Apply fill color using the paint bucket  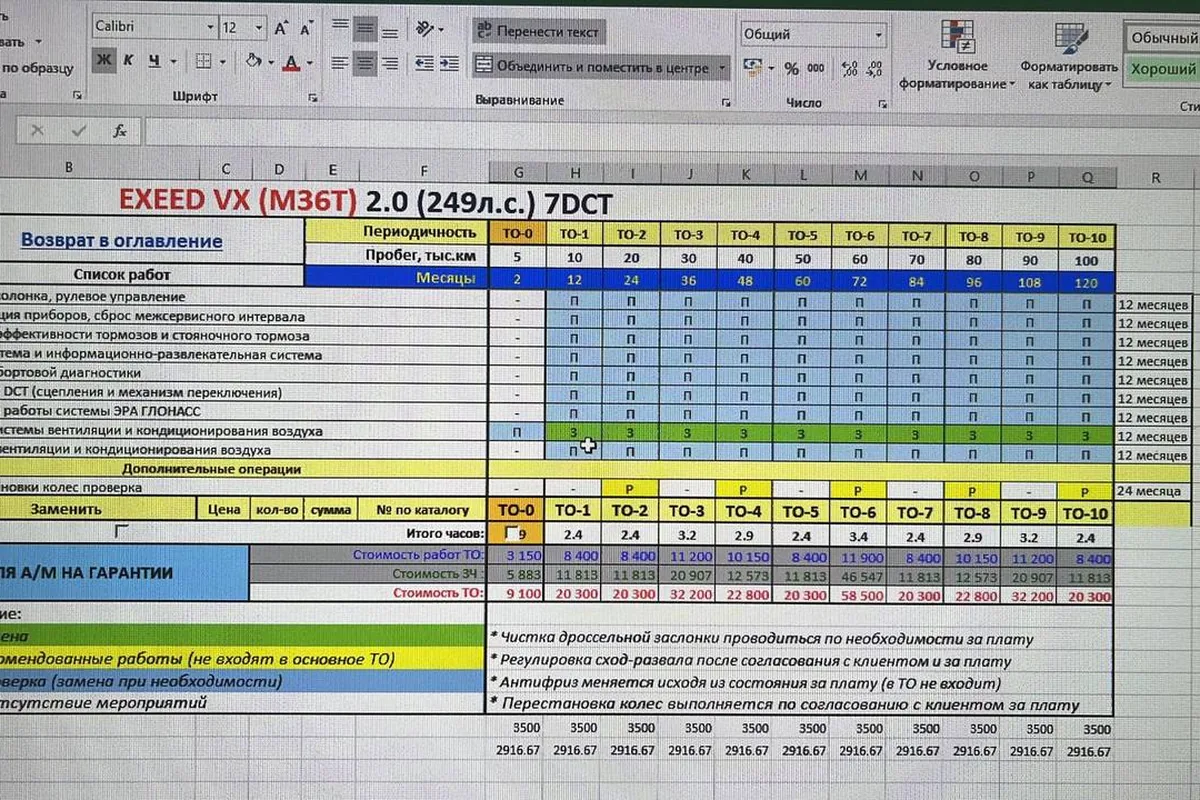pyautogui.click(x=253, y=61)
